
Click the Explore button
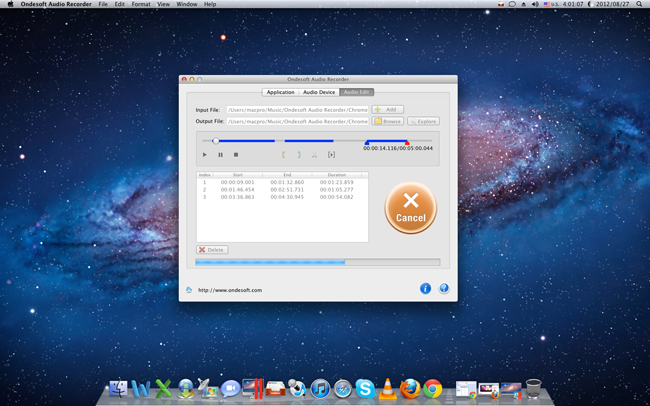coord(423,121)
